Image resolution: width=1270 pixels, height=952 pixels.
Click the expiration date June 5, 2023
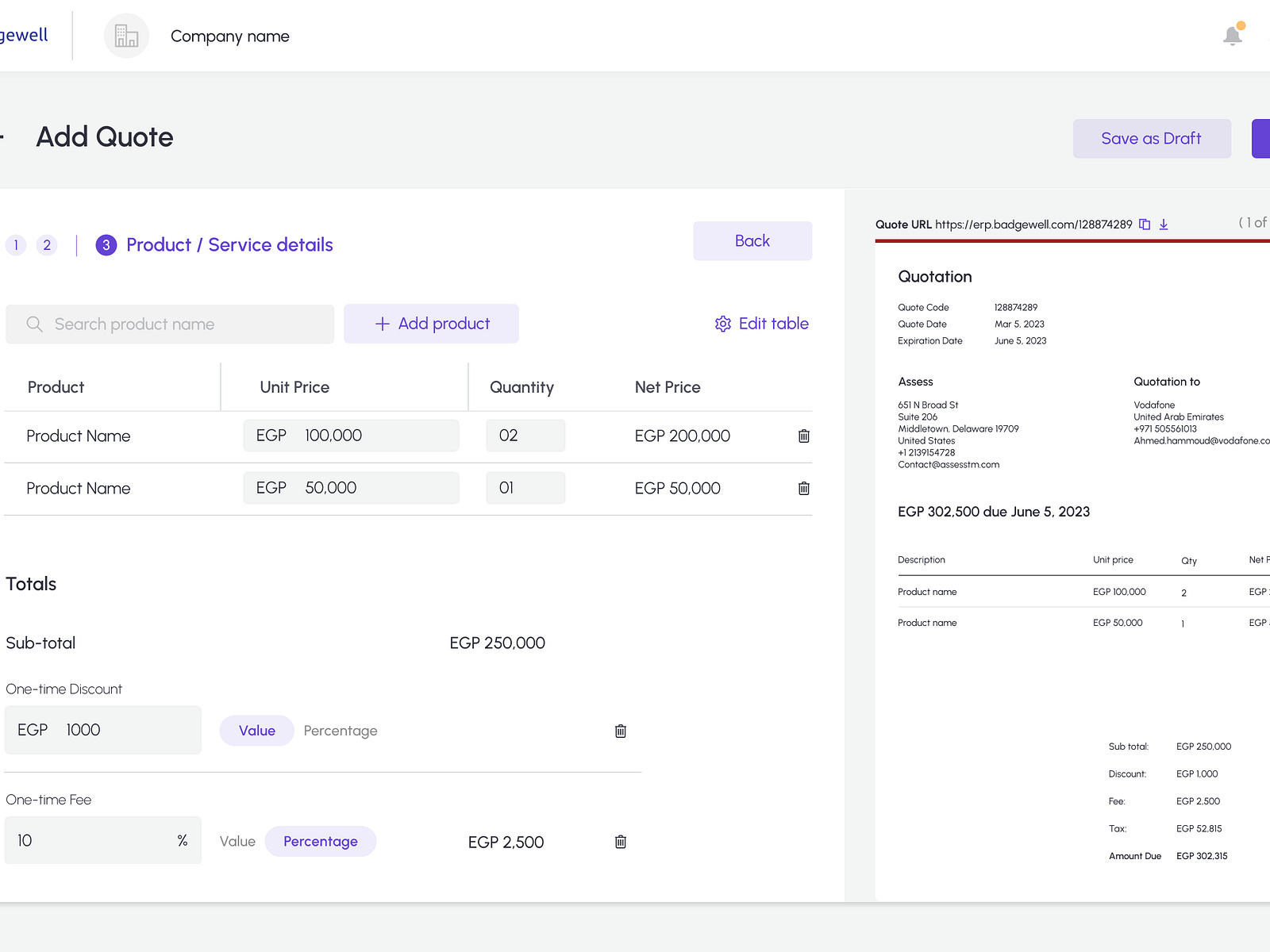(x=1021, y=341)
